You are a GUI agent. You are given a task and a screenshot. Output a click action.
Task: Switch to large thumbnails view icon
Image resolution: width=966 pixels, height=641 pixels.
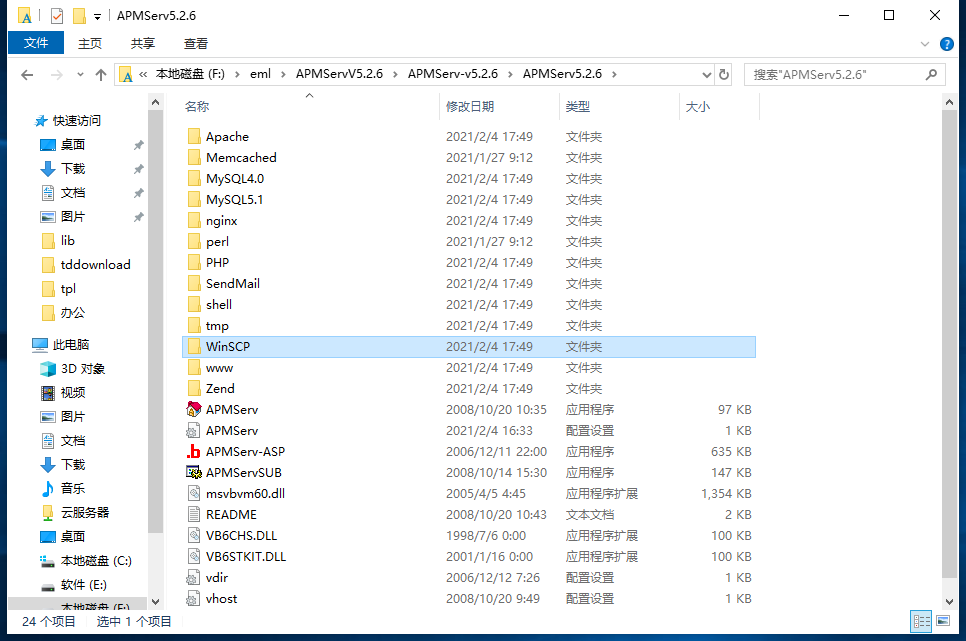coord(943,621)
